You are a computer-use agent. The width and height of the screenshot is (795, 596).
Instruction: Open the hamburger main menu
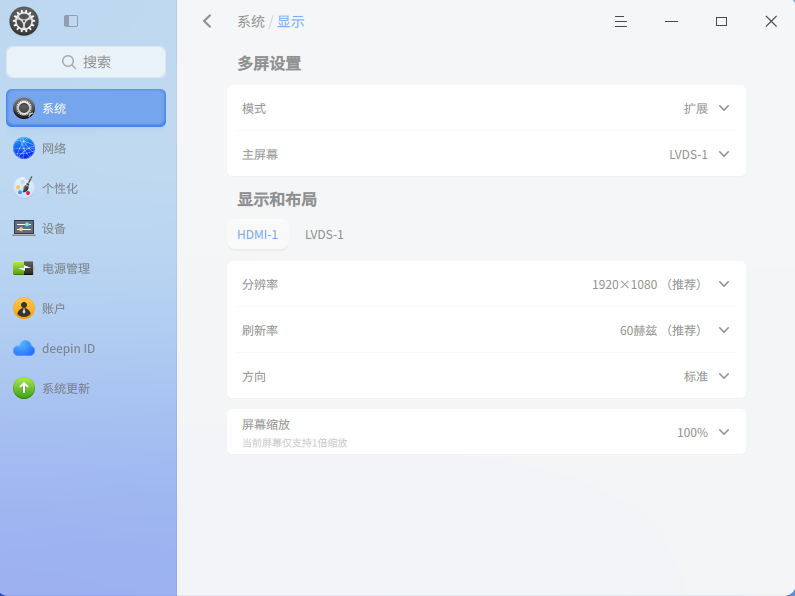(x=621, y=21)
